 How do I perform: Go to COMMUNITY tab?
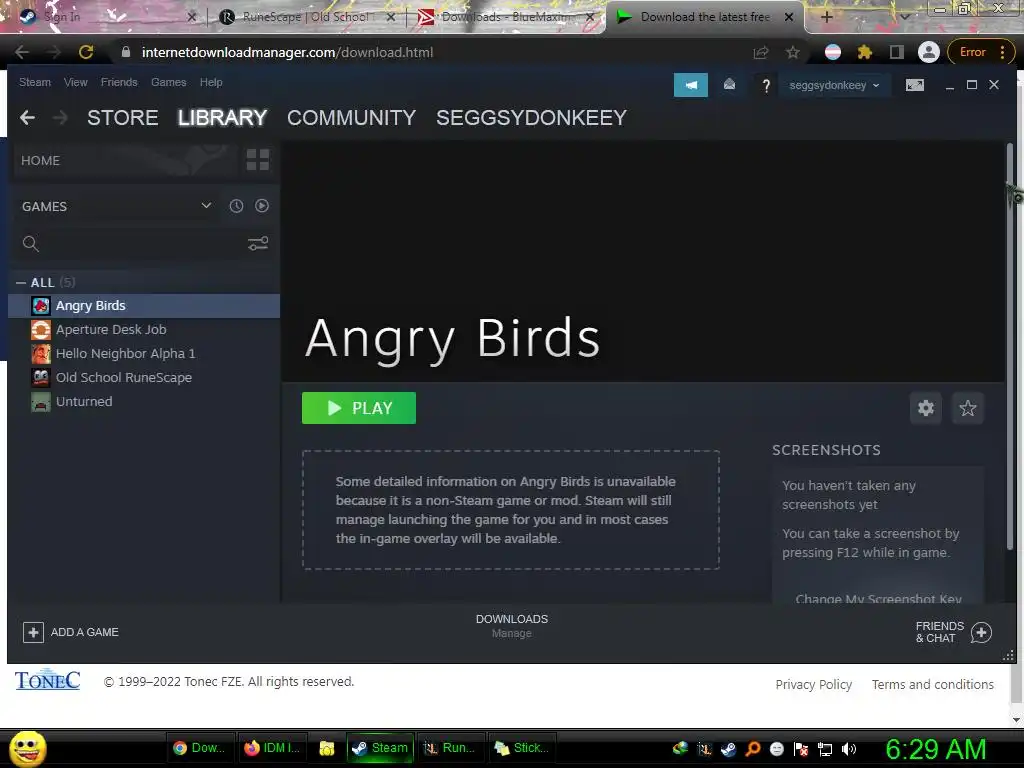(351, 118)
